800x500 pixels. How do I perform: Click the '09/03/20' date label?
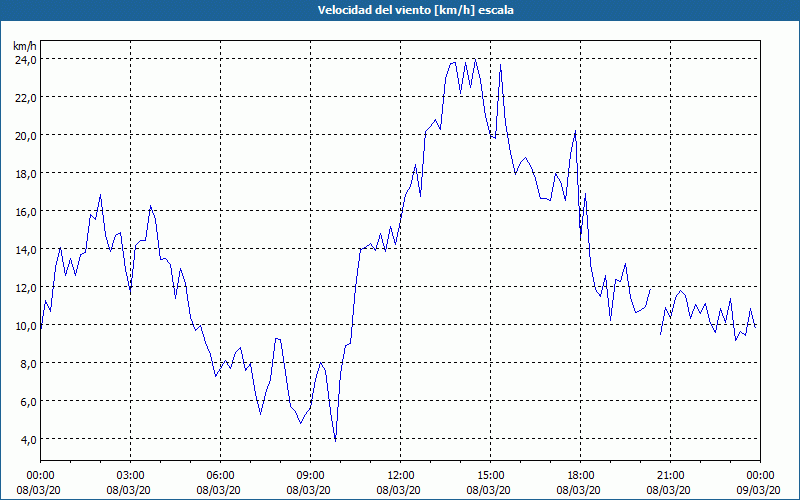759,490
